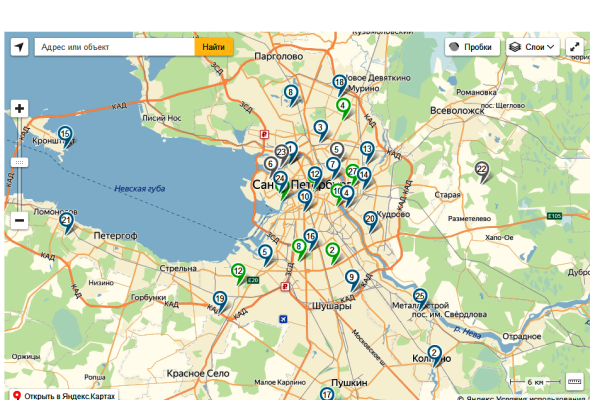Click the Парголово map label
The image size is (600, 400).
point(279,56)
